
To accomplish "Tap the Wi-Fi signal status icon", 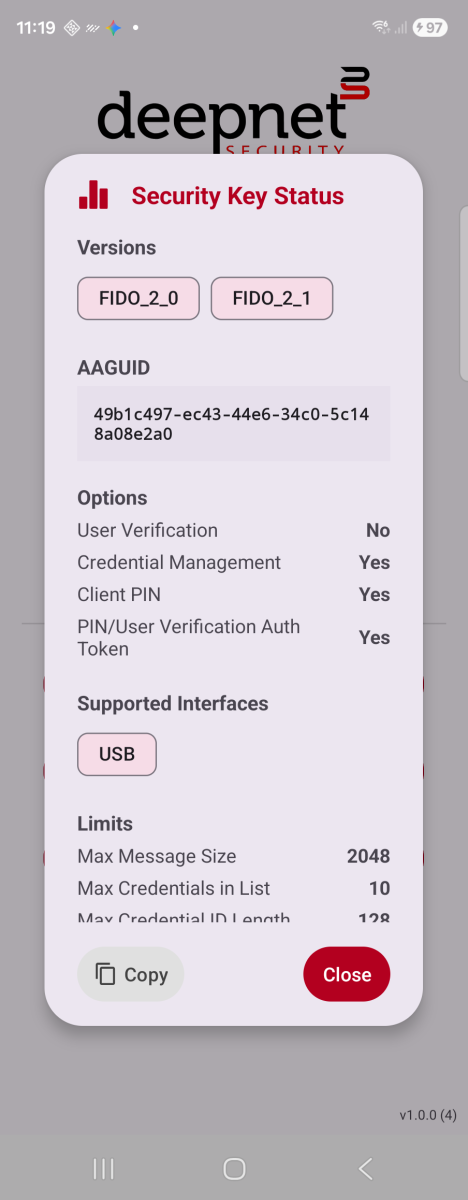I will coord(381,28).
